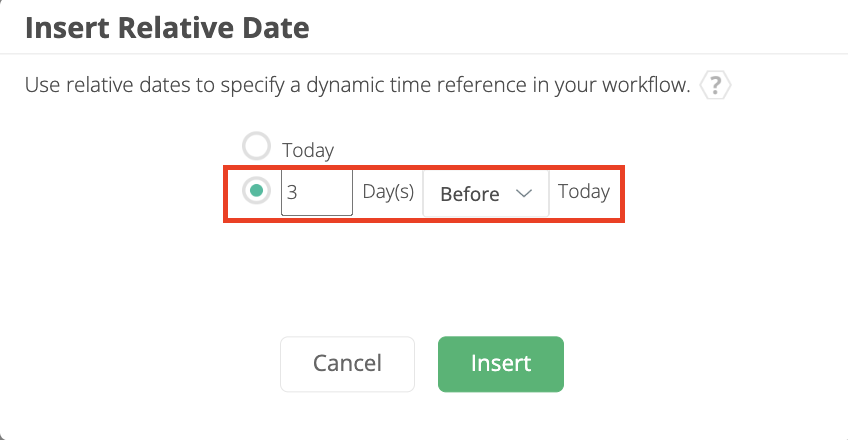848x440 pixels.
Task: Click the "Before" text in the combo box
Action: [x=469, y=194]
